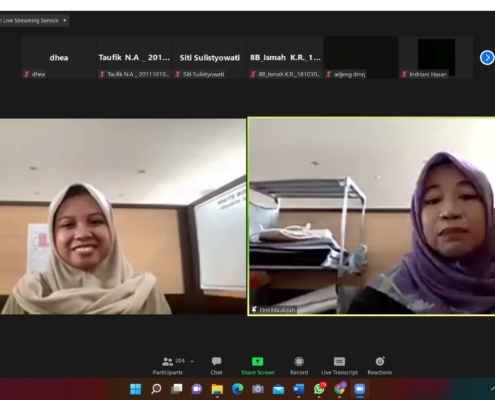Open the Windows Start menu
This screenshot has height=400, width=495.
pyautogui.click(x=136, y=389)
